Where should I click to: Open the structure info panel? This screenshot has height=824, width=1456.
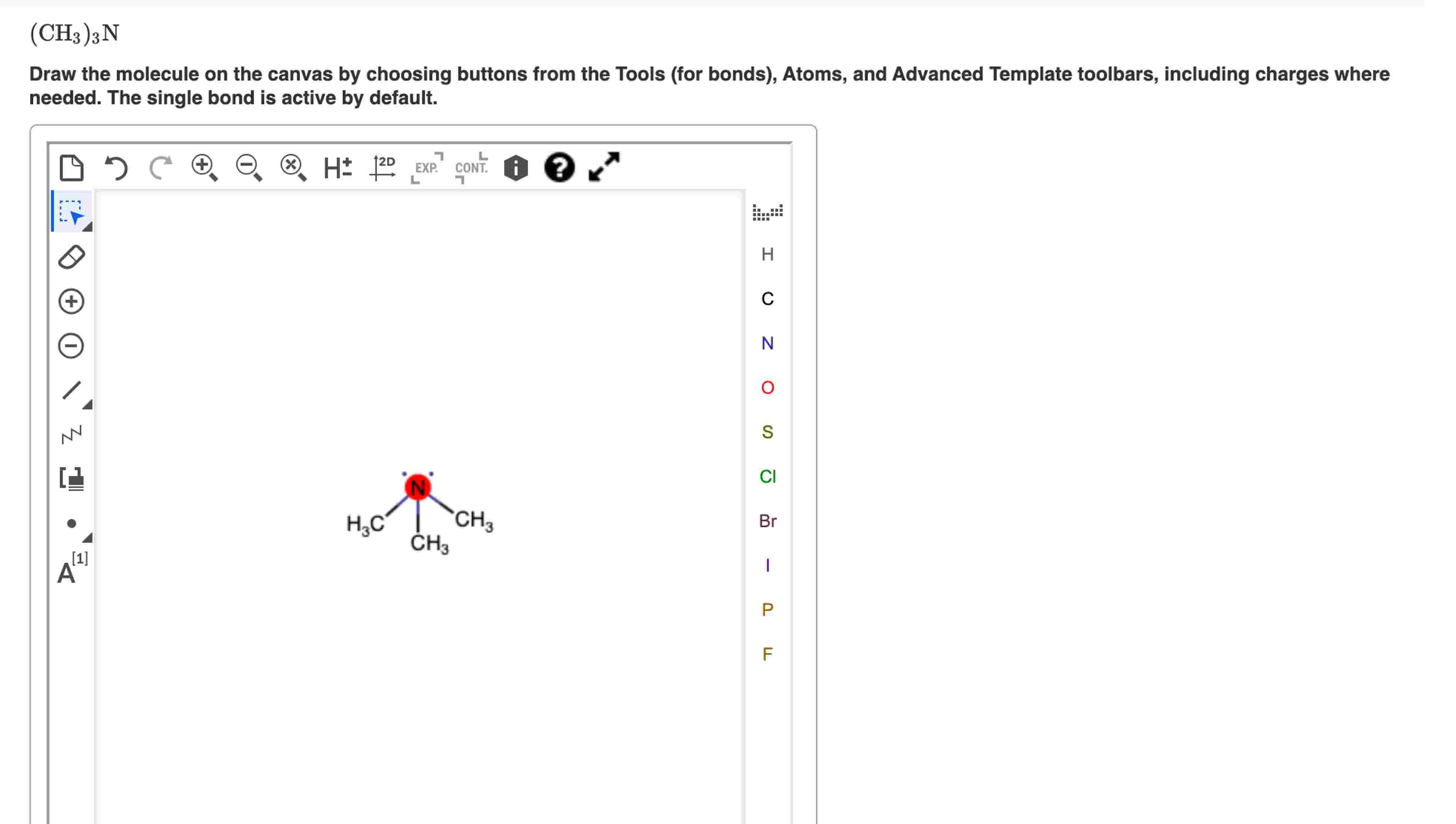[515, 167]
